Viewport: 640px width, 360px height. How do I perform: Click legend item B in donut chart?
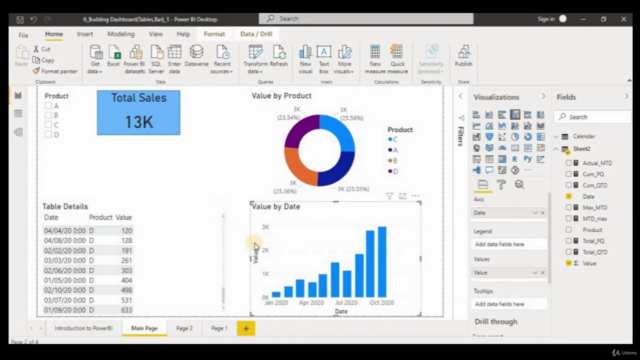393,161
